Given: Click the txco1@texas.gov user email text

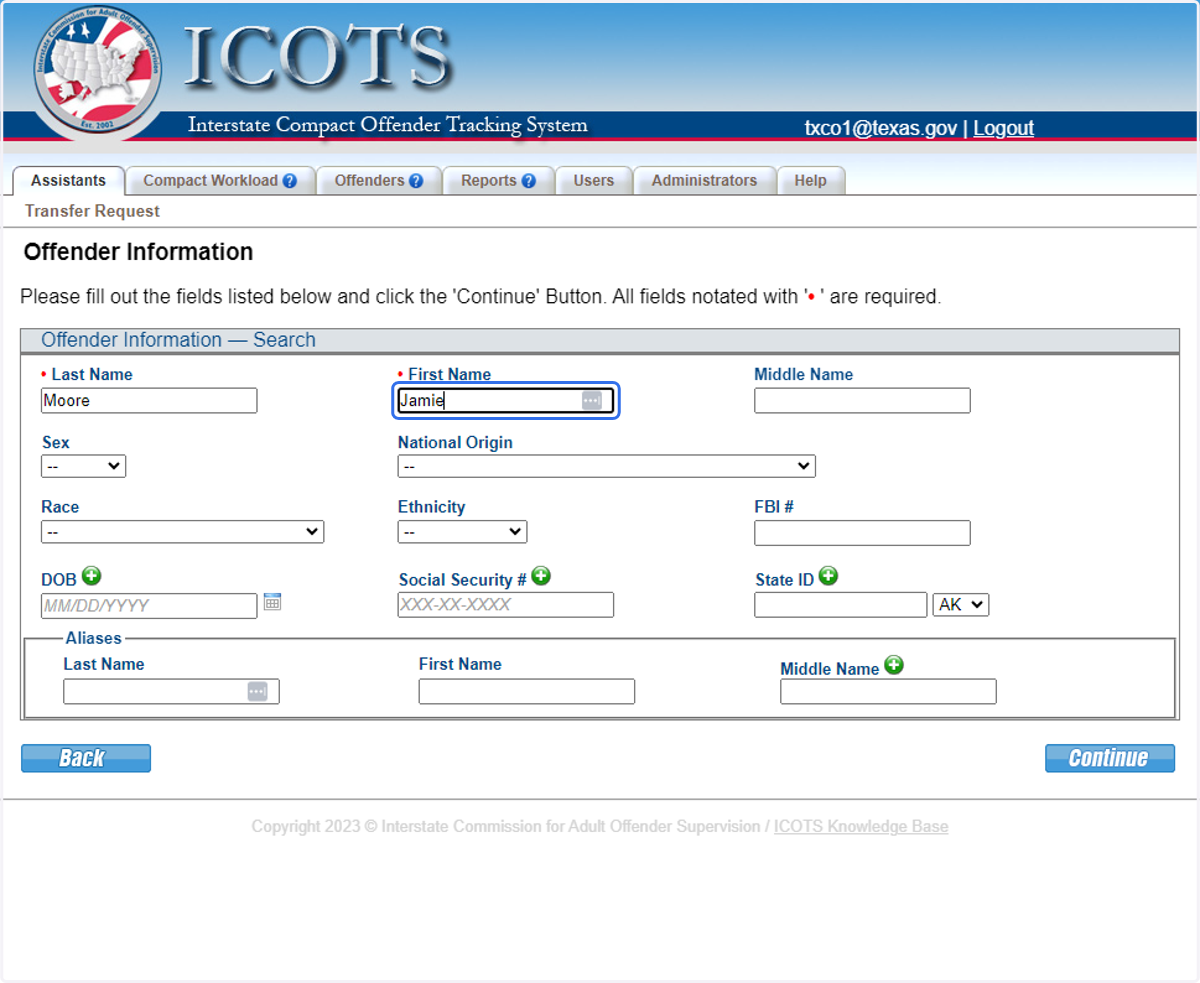Looking at the screenshot, I should (x=881, y=128).
